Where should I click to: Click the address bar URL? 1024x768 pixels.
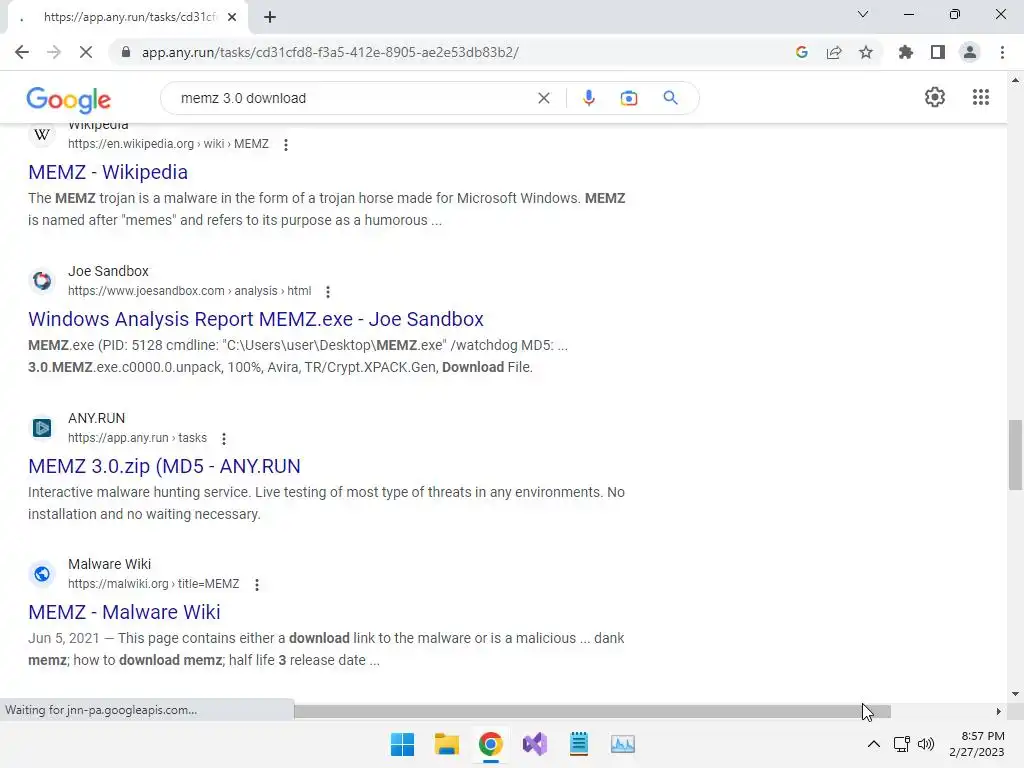(330, 52)
